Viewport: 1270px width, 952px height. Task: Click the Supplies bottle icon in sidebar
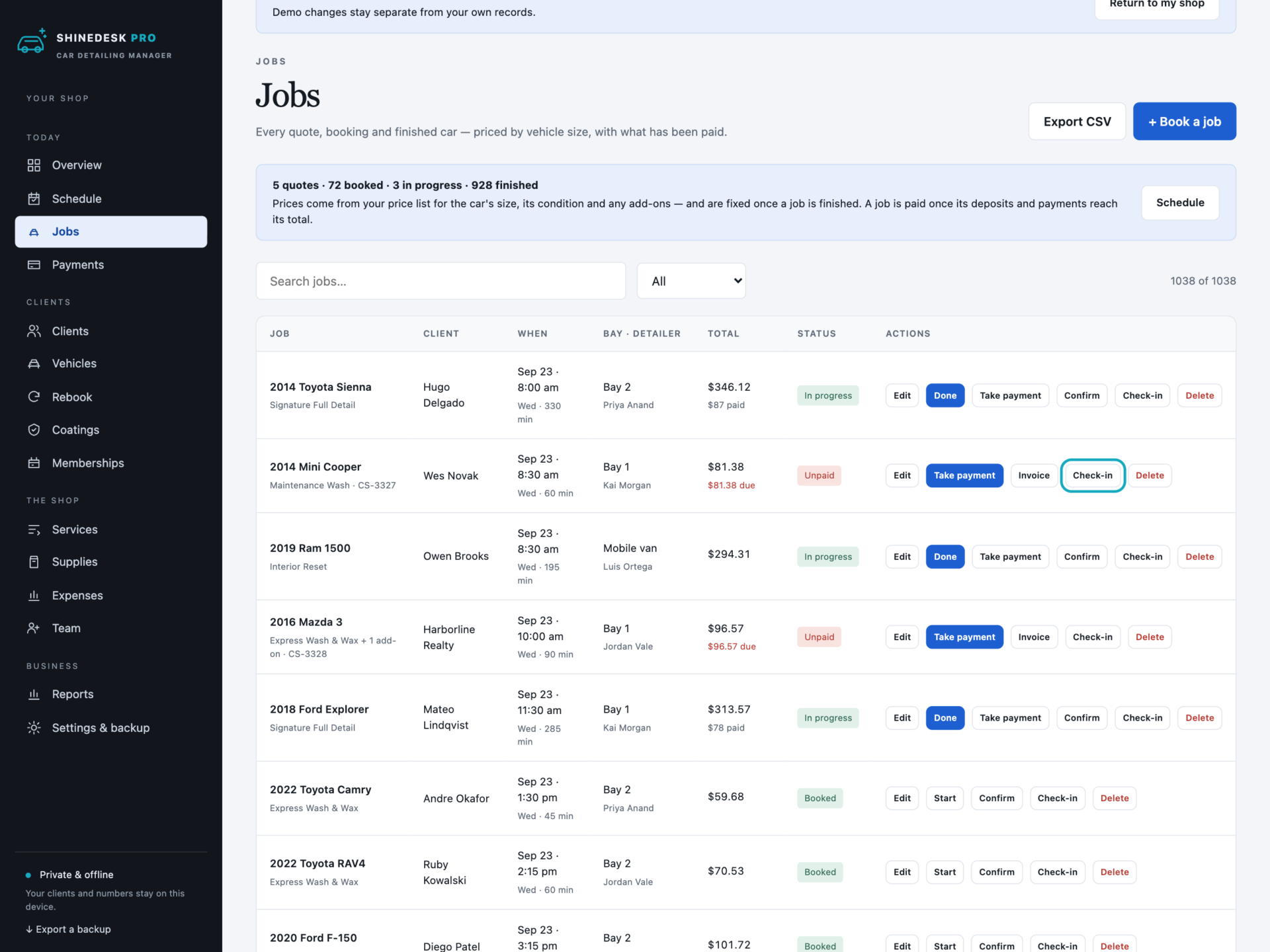coord(34,562)
